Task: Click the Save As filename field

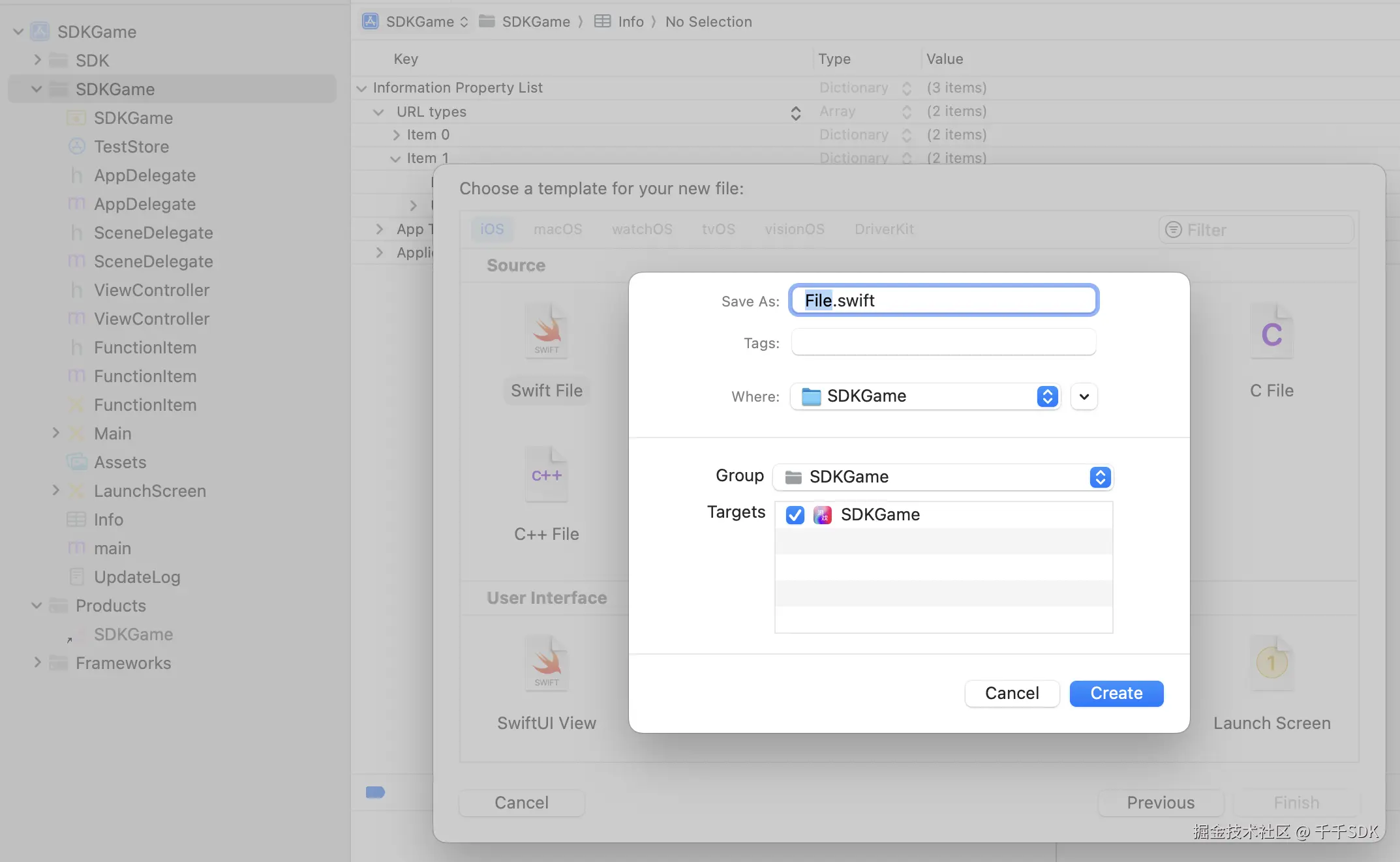Action: click(943, 301)
